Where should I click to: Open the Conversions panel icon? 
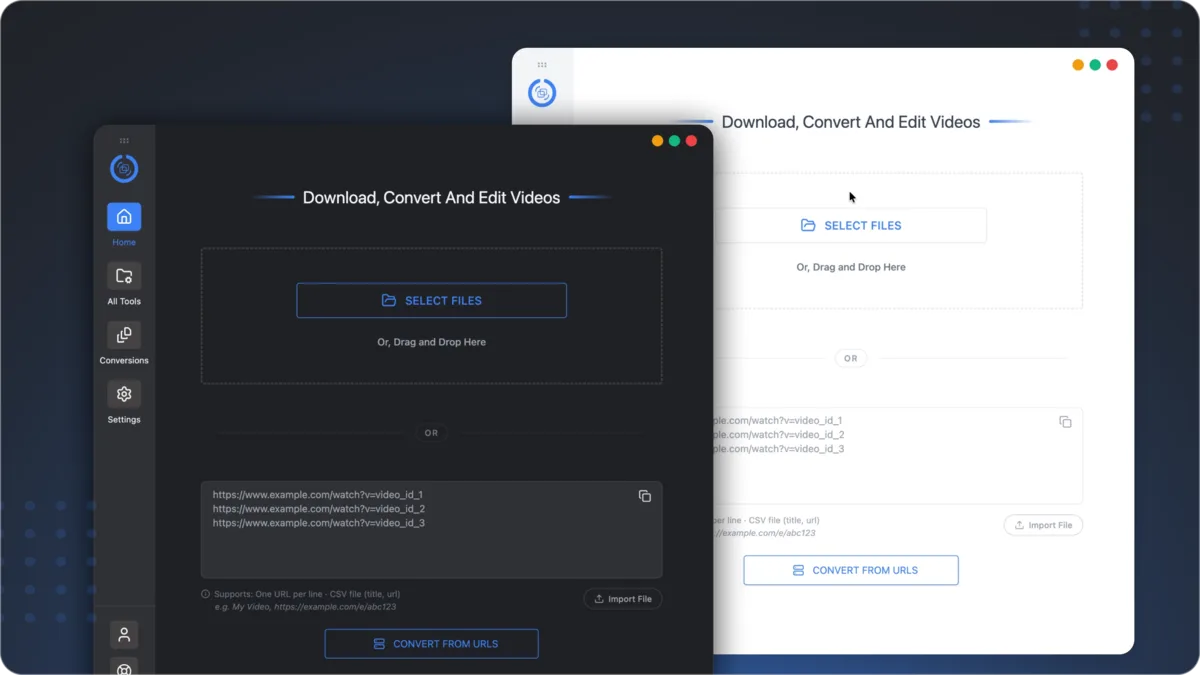coord(124,335)
